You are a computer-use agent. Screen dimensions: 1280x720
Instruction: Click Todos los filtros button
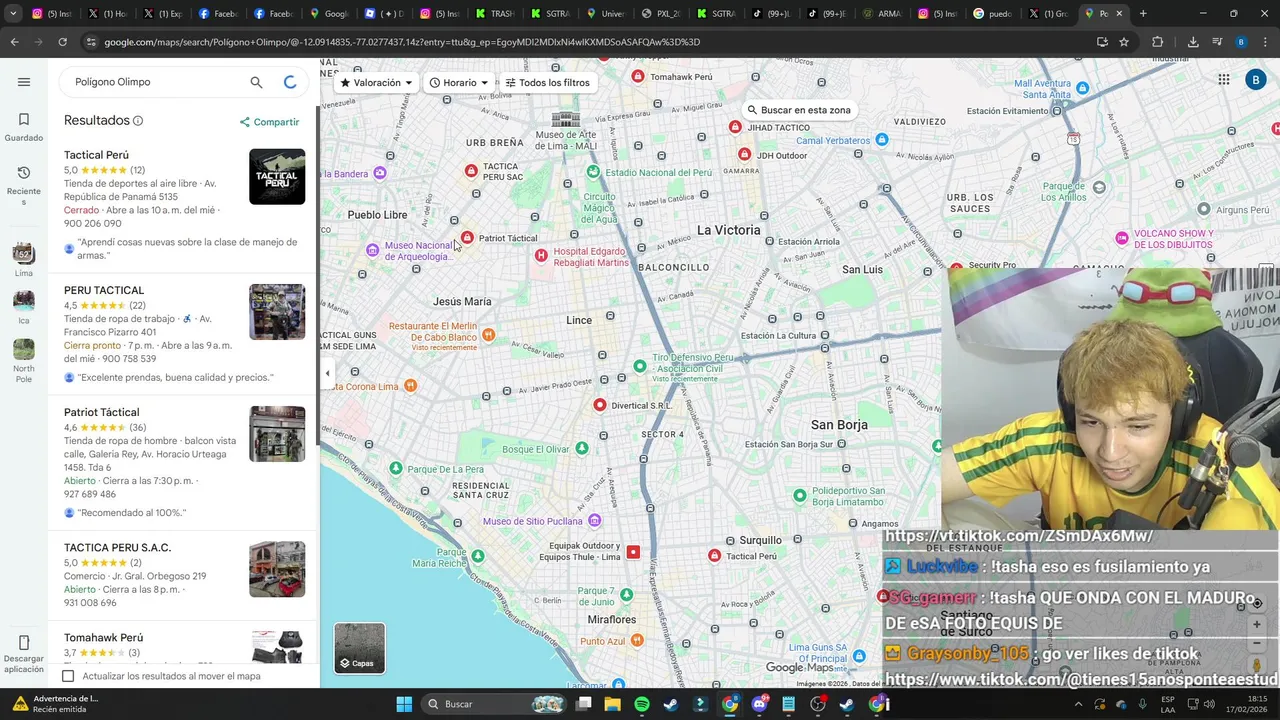[547, 83]
